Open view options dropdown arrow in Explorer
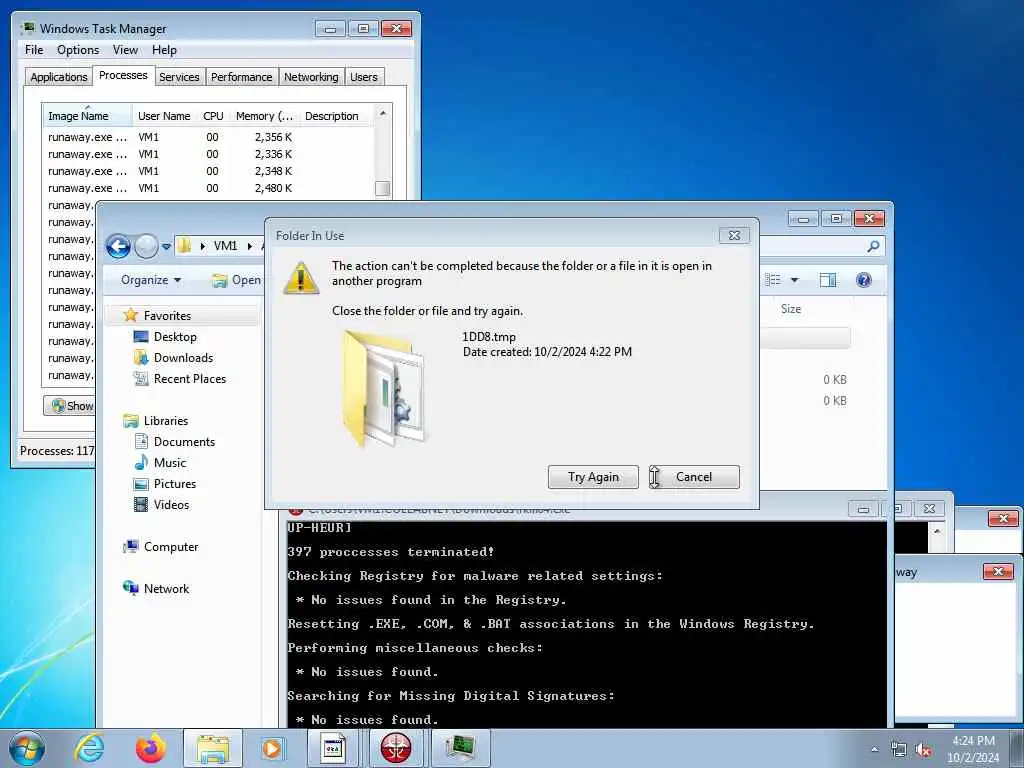The image size is (1024, 768). click(x=795, y=280)
